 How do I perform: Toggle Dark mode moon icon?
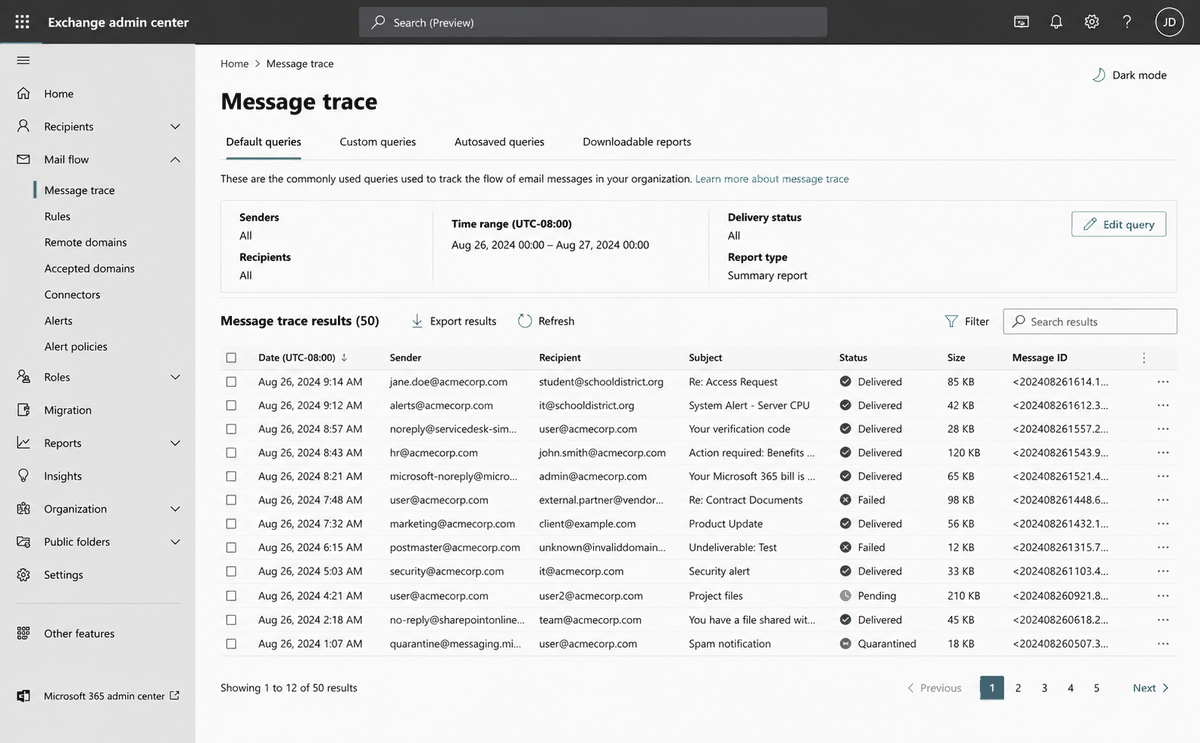[1098, 75]
